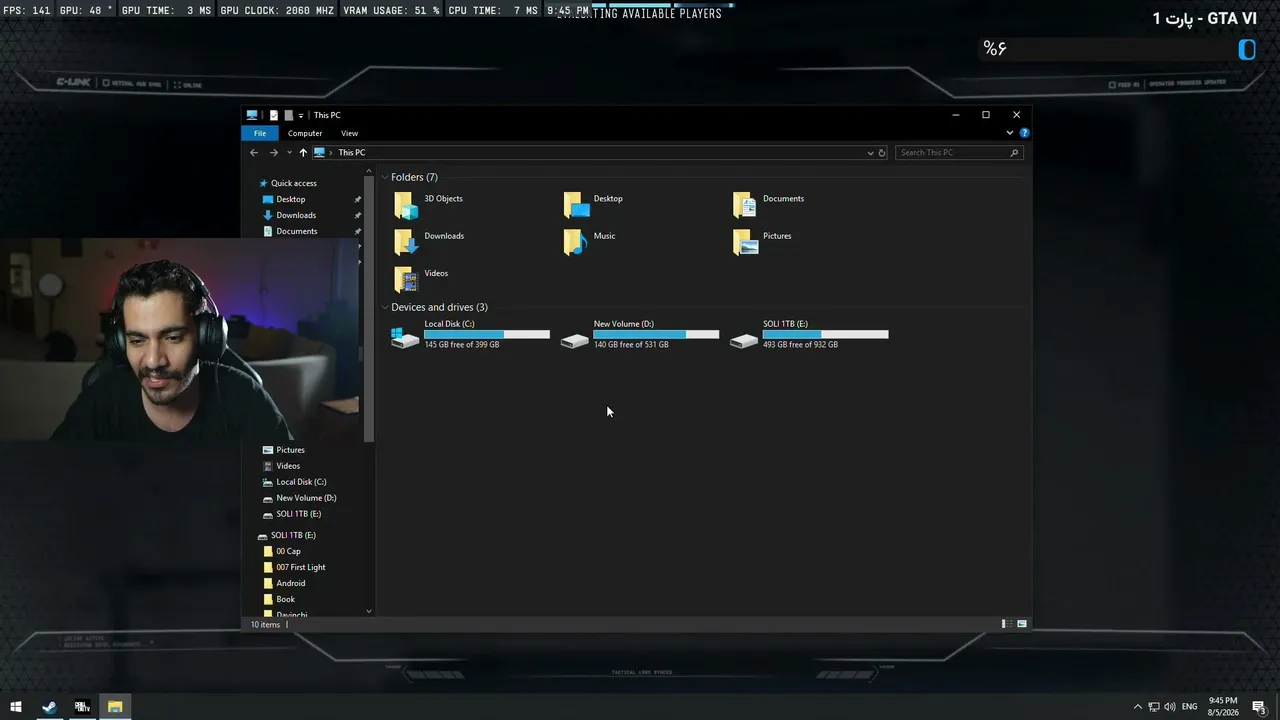This screenshot has width=1280, height=720.
Task: Click the search magnifier icon
Action: 1014,153
